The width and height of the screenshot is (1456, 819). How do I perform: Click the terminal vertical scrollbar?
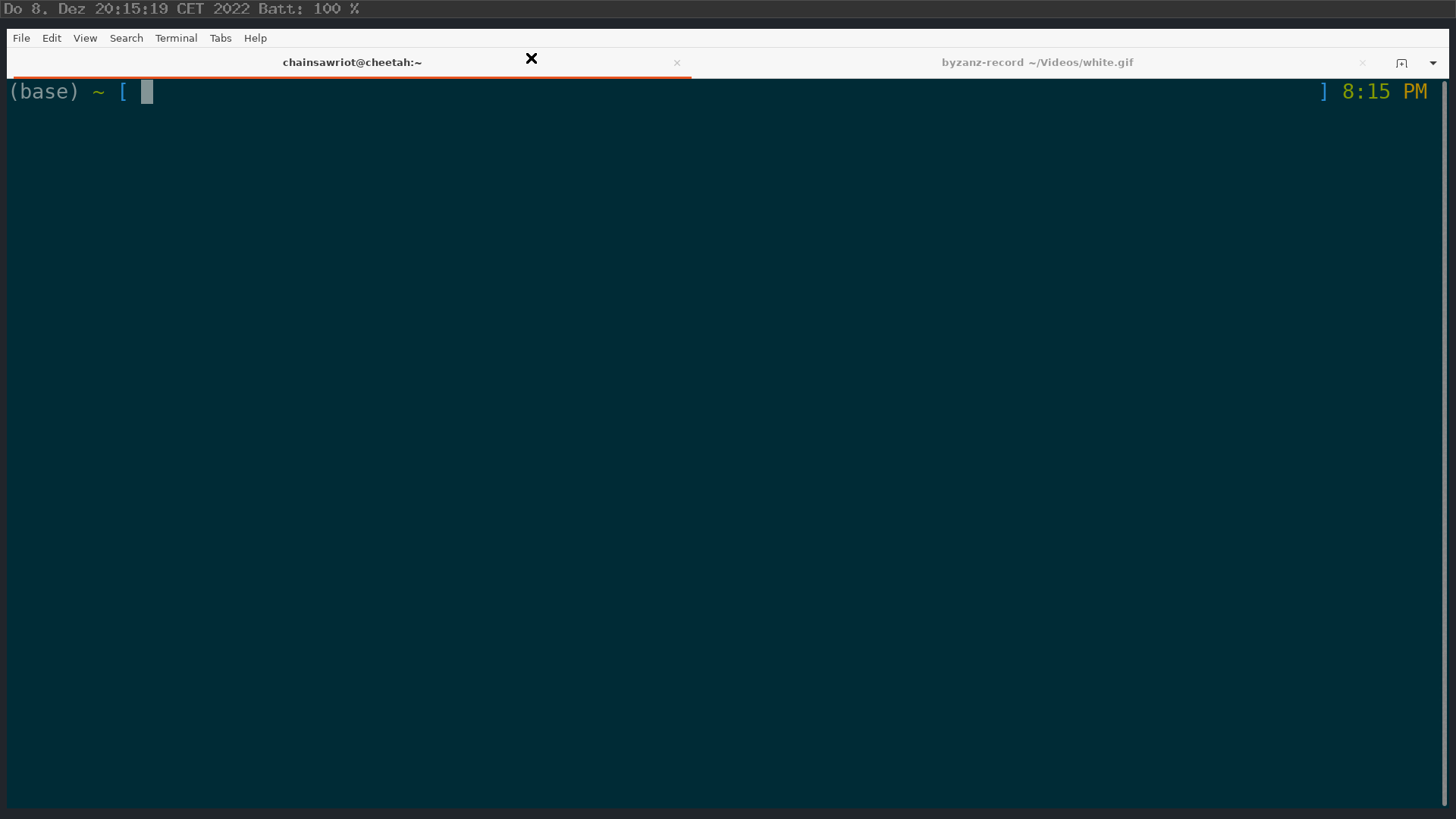[1444, 443]
